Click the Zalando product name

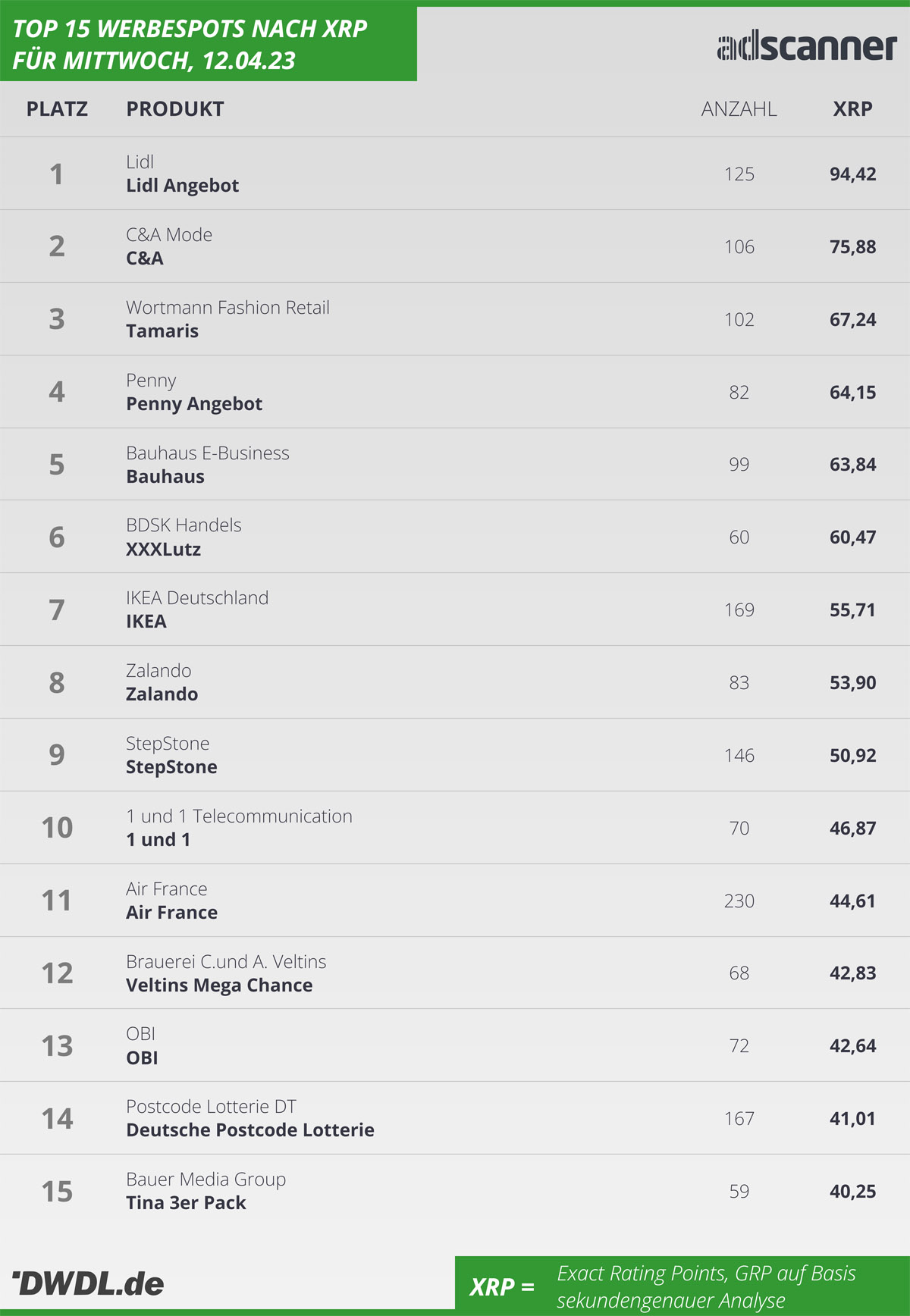162,694
